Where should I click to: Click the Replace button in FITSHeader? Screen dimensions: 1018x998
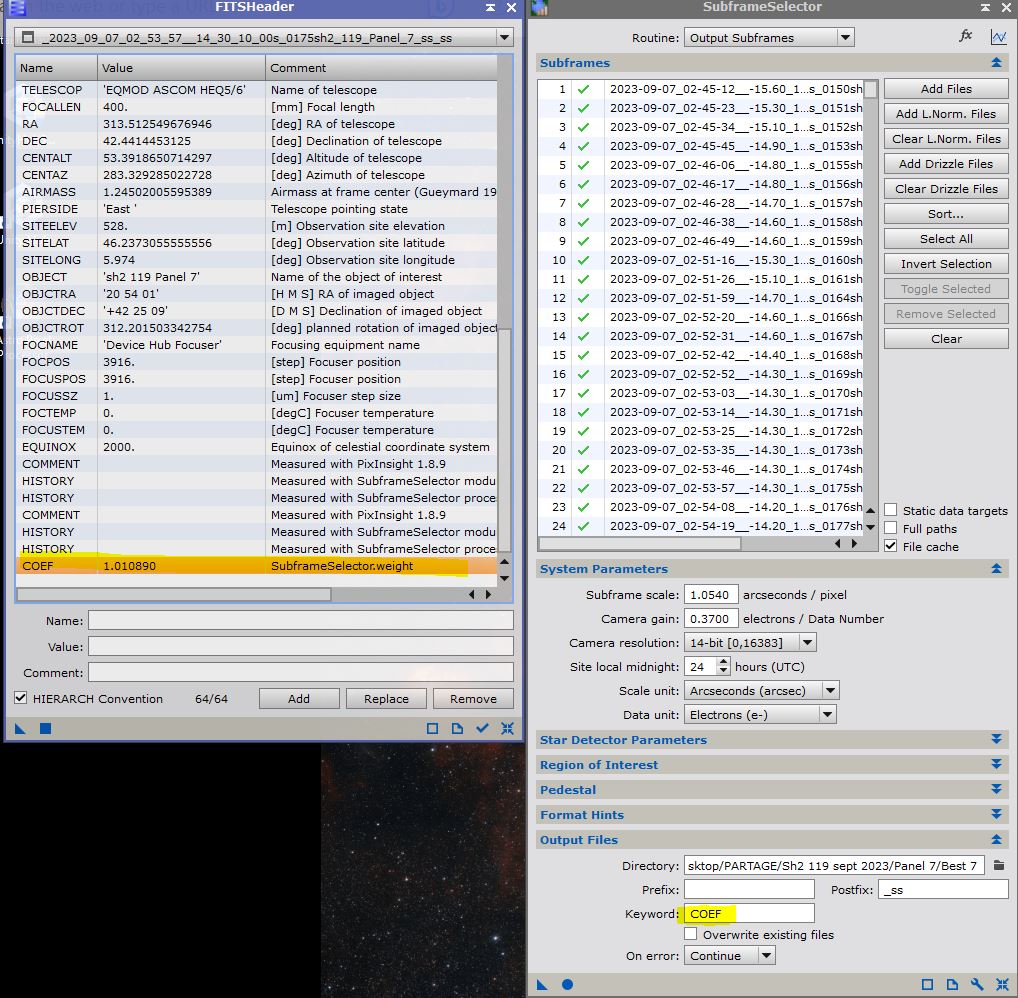click(386, 699)
